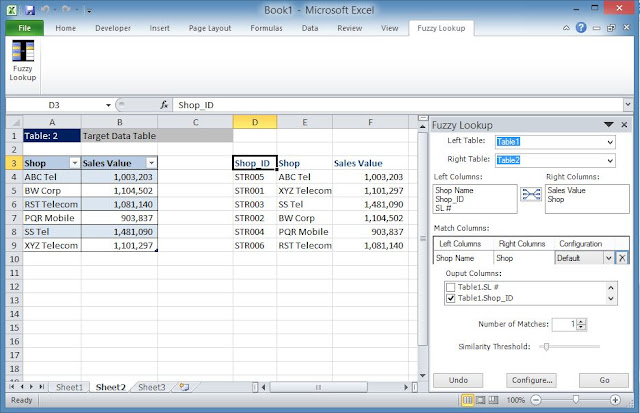Switch to Sheet1 worksheet tab

69,387
